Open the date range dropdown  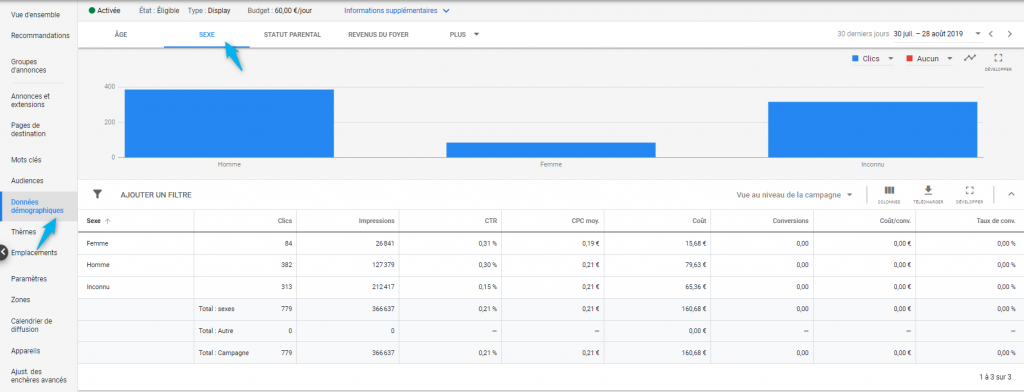click(x=937, y=34)
